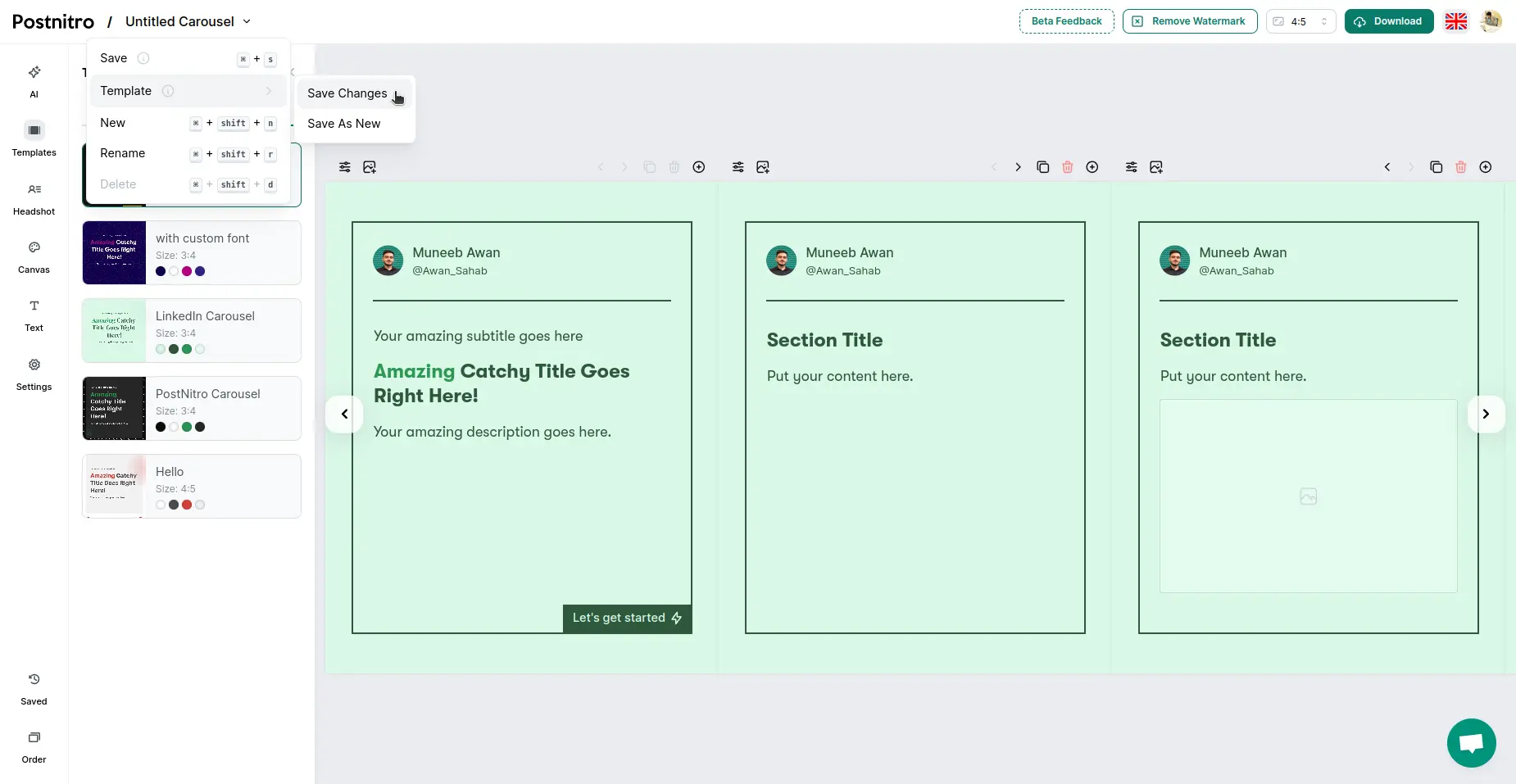Add an image to the first slide
The image size is (1516, 784).
pos(370,167)
